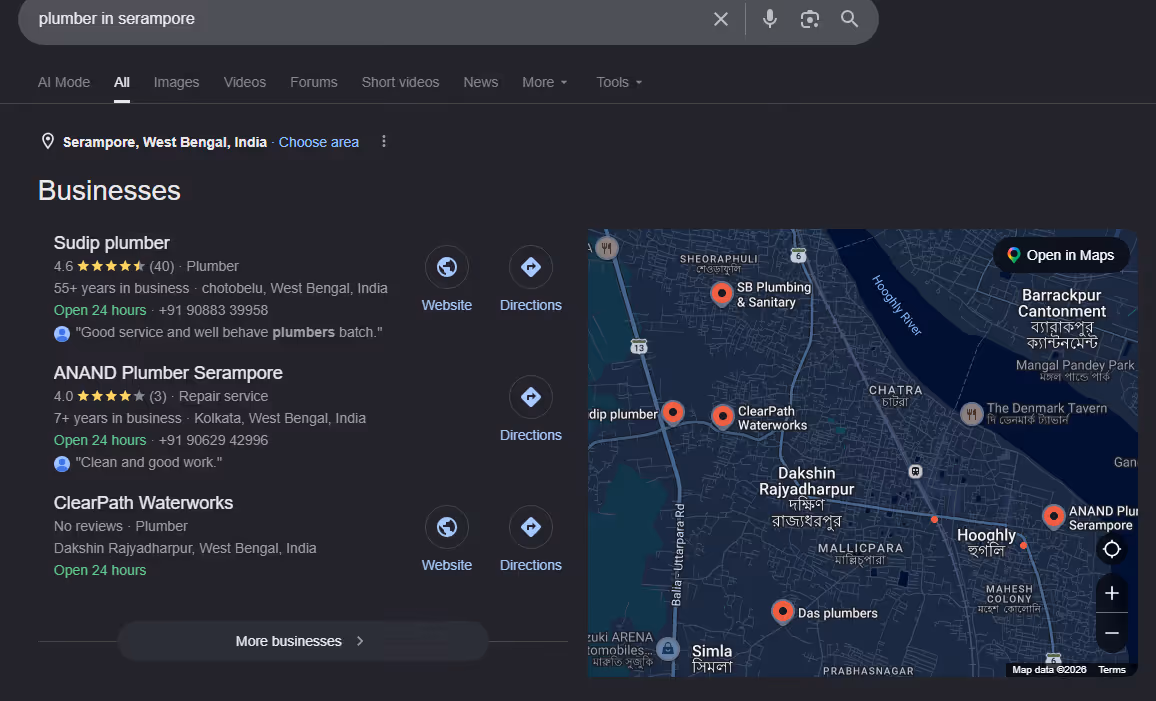Open the website globe icon for ClearPath Waterworks
Image resolution: width=1156 pixels, height=701 pixels.
(447, 527)
